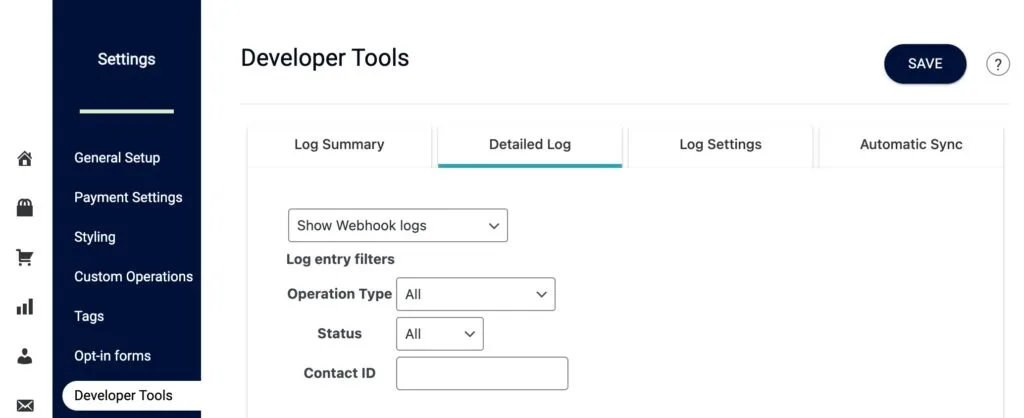This screenshot has width=1024, height=418.
Task: Open Payment Settings in the sidebar
Action: tap(128, 197)
